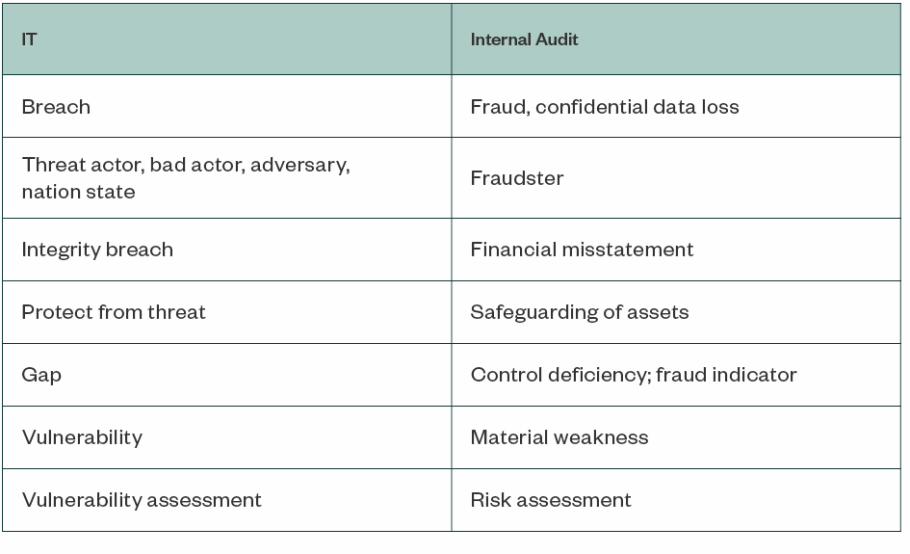Click the word Fraud in first row

point(492,107)
